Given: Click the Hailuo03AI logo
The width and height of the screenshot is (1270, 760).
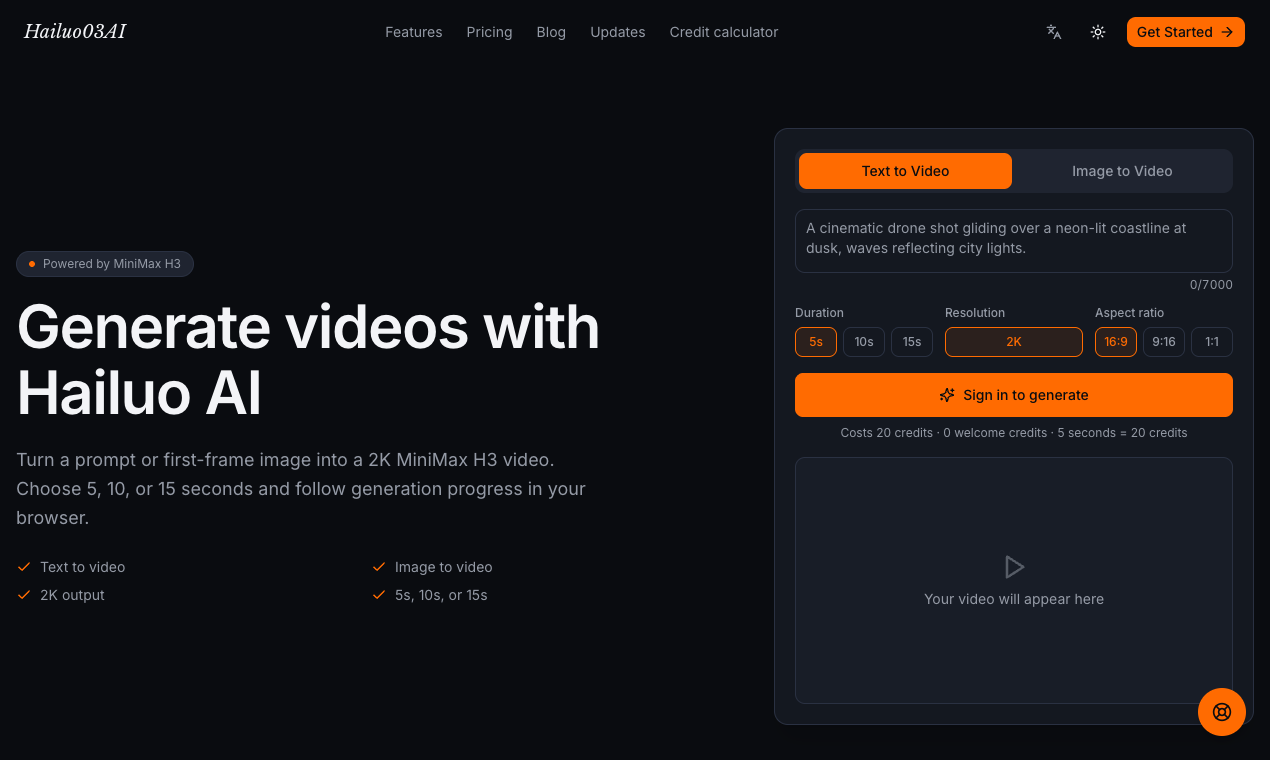Looking at the screenshot, I should click(x=75, y=32).
